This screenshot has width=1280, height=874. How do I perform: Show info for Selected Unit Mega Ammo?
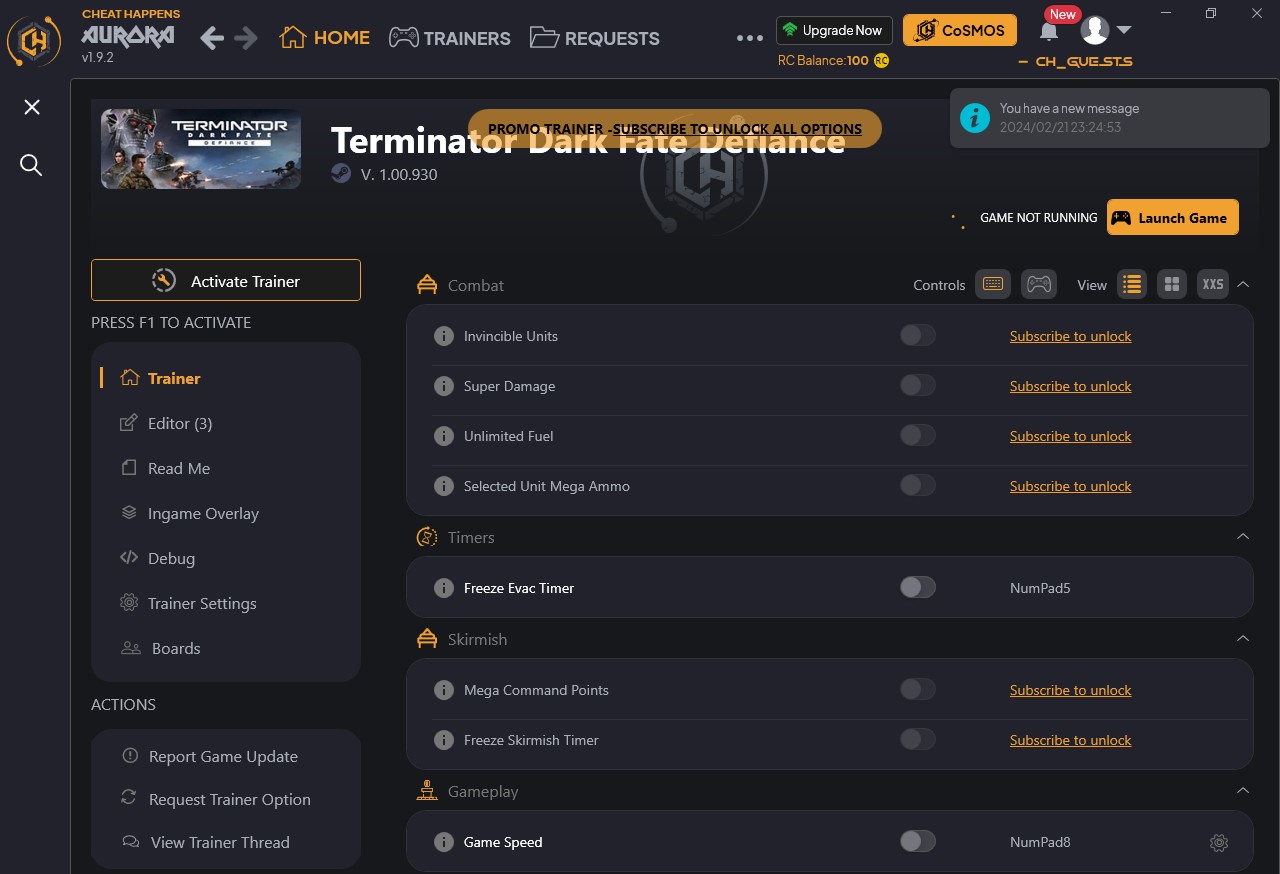[x=444, y=486]
